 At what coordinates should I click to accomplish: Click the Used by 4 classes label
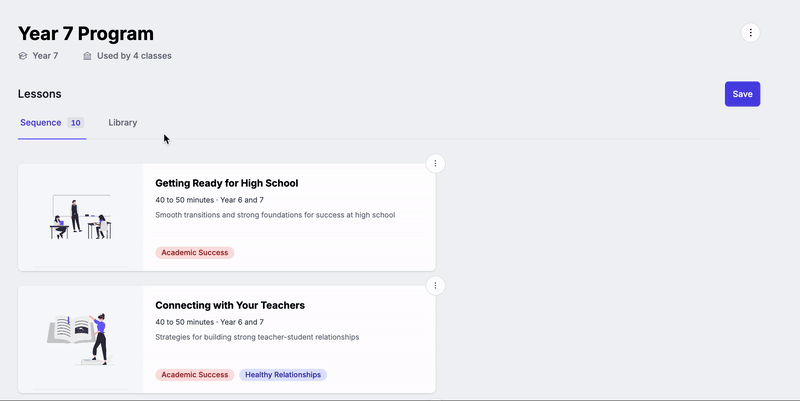134,56
